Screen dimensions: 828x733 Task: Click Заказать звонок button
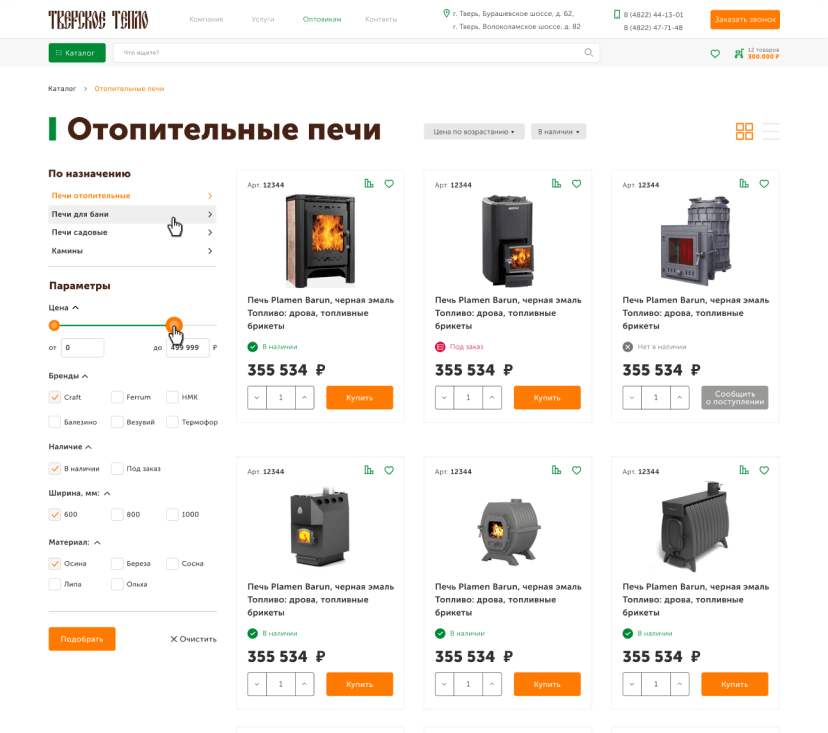pos(745,20)
